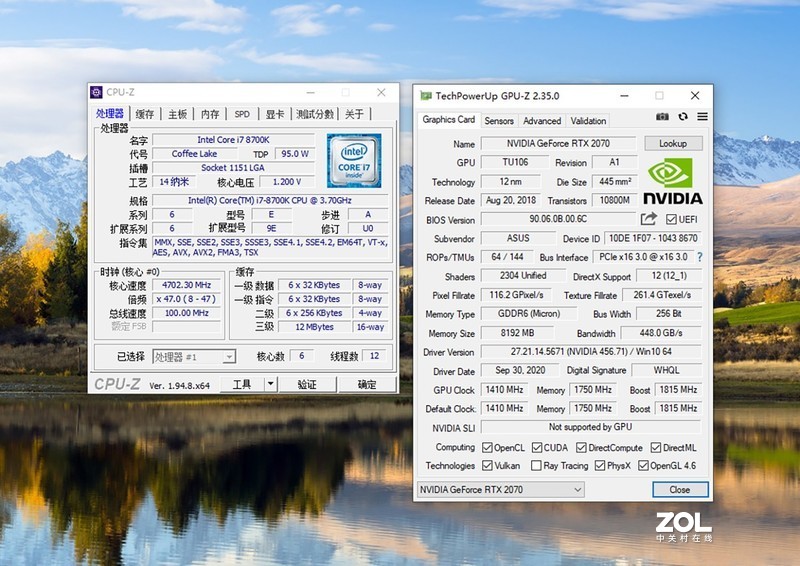The height and width of the screenshot is (566, 800).
Task: Open the SPD tab in CPU-Z
Action: point(242,114)
